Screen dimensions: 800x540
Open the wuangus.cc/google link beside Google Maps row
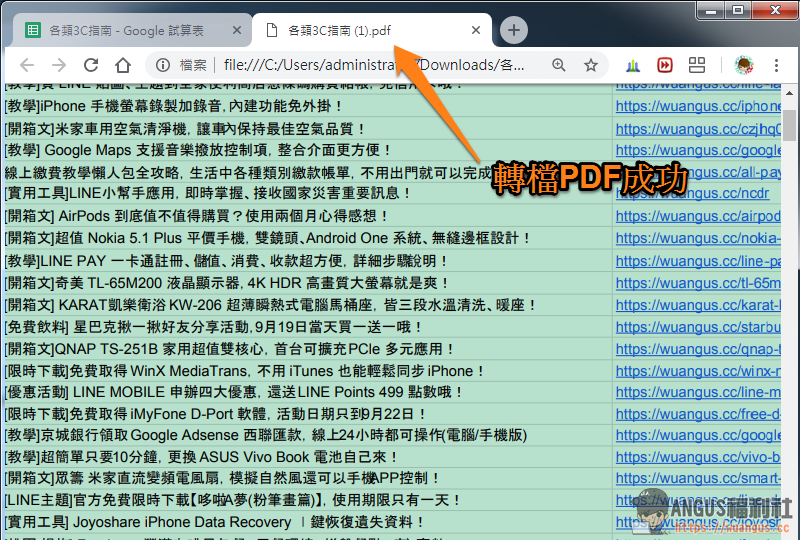click(x=697, y=150)
